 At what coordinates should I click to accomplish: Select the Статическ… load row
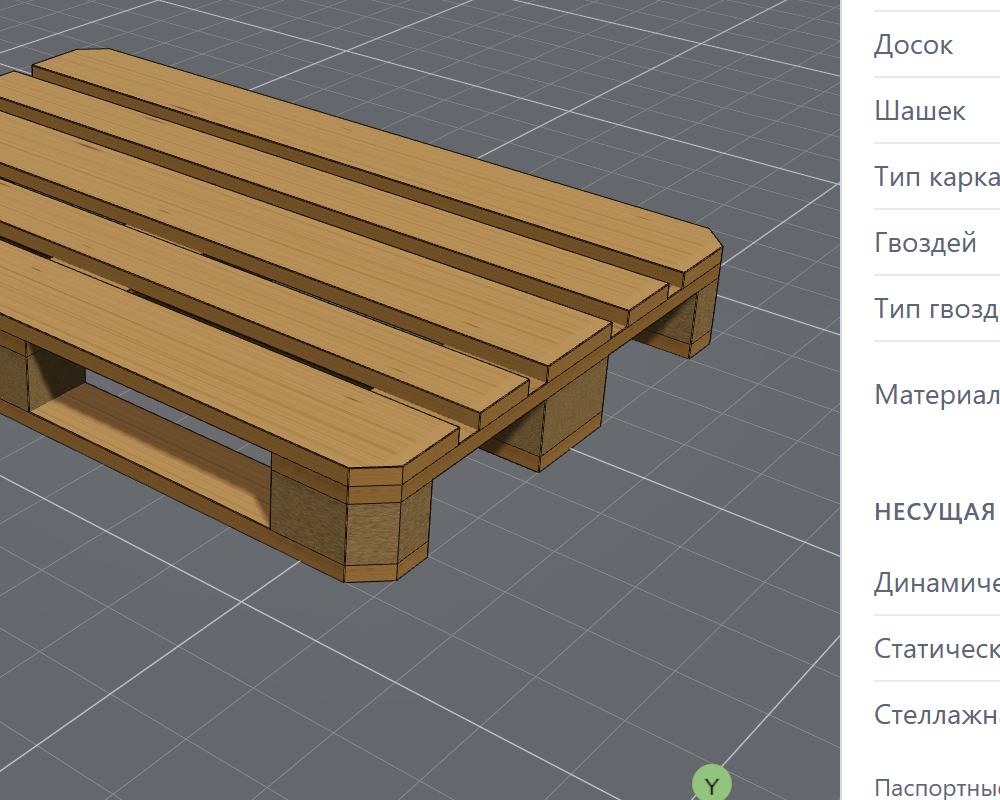tap(937, 649)
